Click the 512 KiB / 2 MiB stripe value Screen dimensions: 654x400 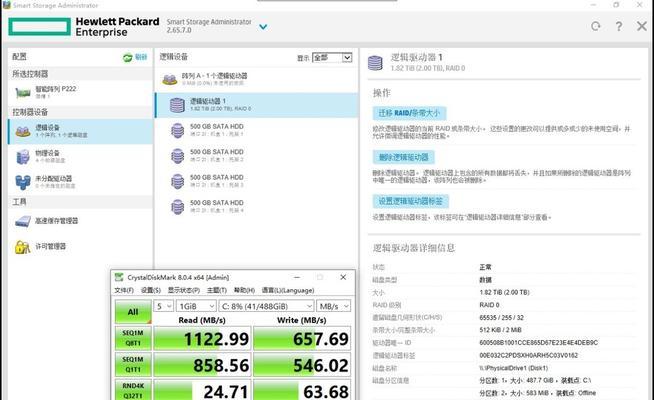[x=500, y=330]
